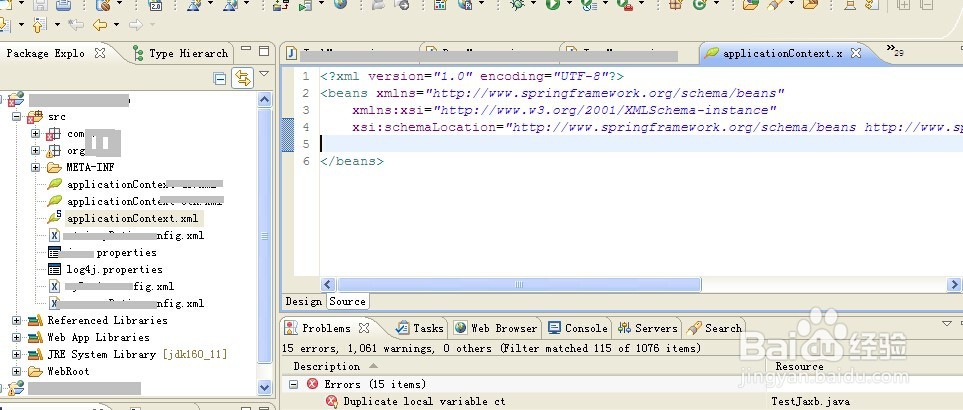Click the Forward navigation arrow
Screen dimensions: 963x410
pos(136,25)
